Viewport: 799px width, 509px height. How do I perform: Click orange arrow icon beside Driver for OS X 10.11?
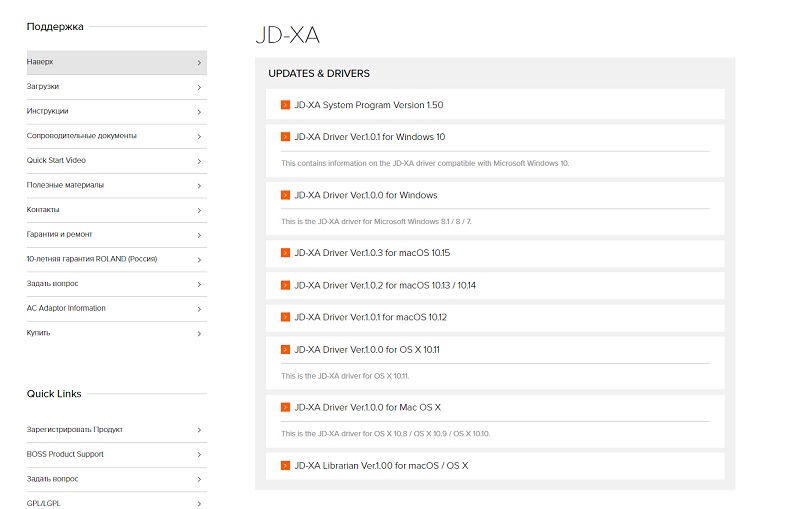285,350
